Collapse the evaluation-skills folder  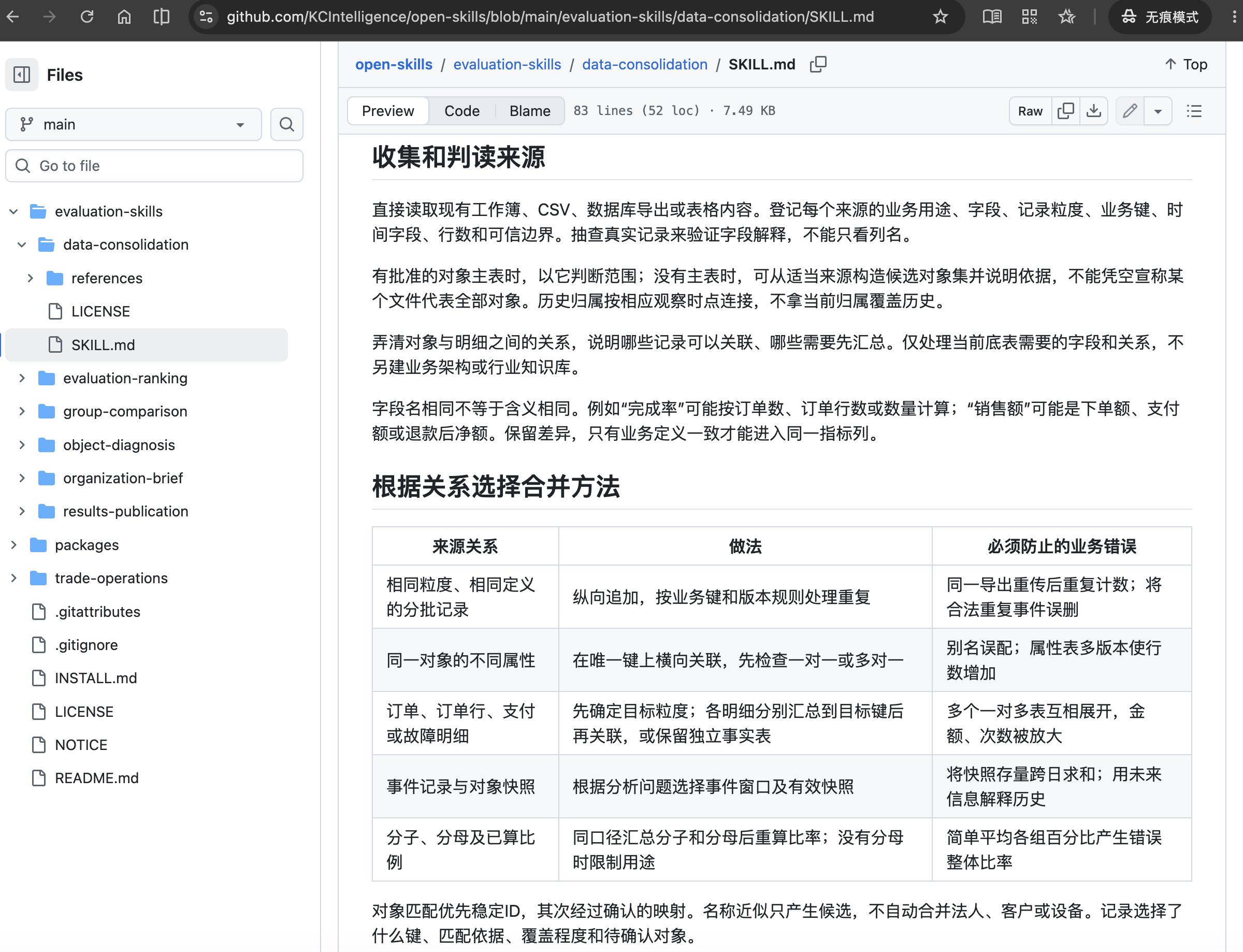(x=13, y=211)
